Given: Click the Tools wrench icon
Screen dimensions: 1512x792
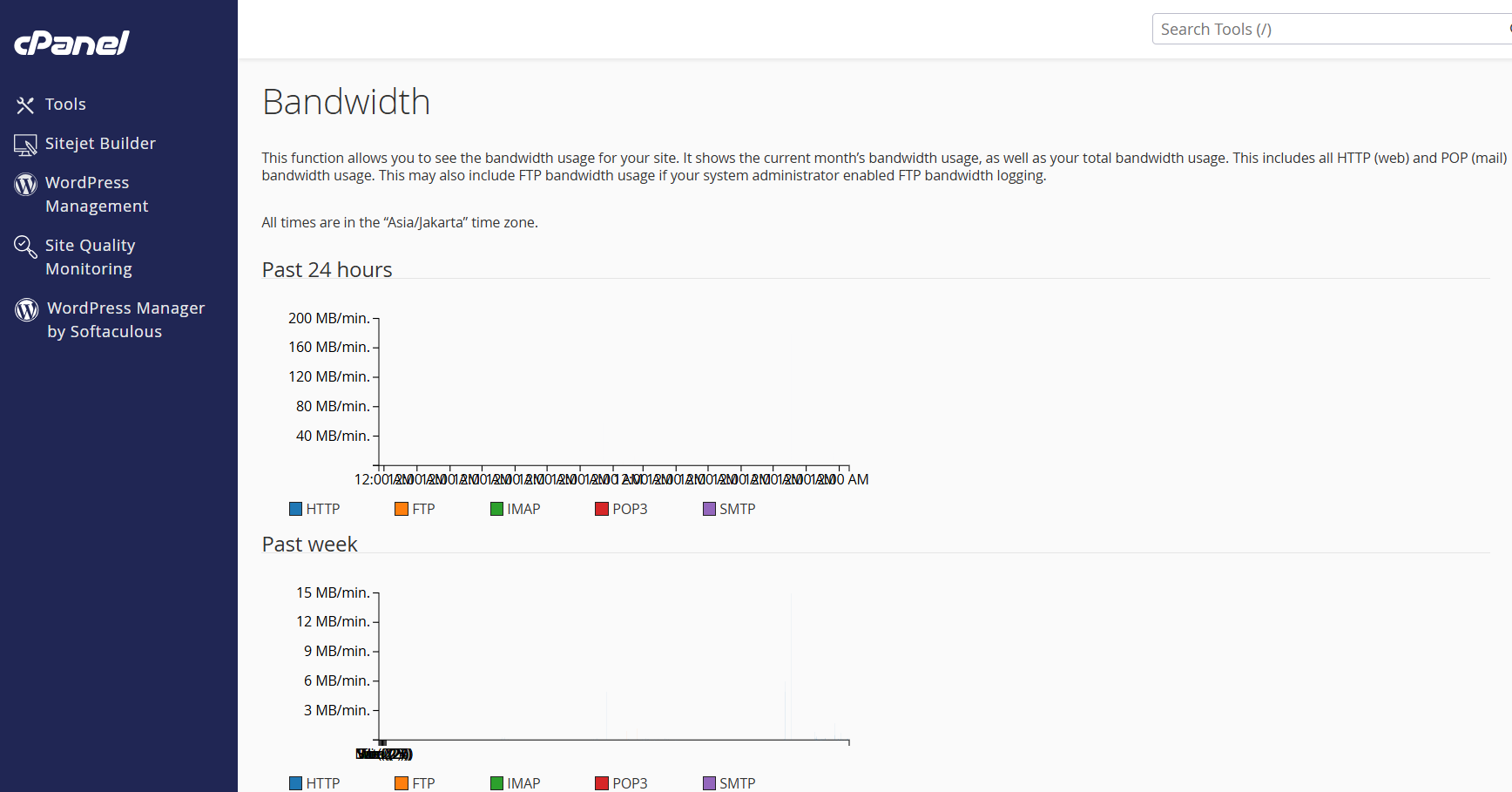Looking at the screenshot, I should (x=25, y=105).
